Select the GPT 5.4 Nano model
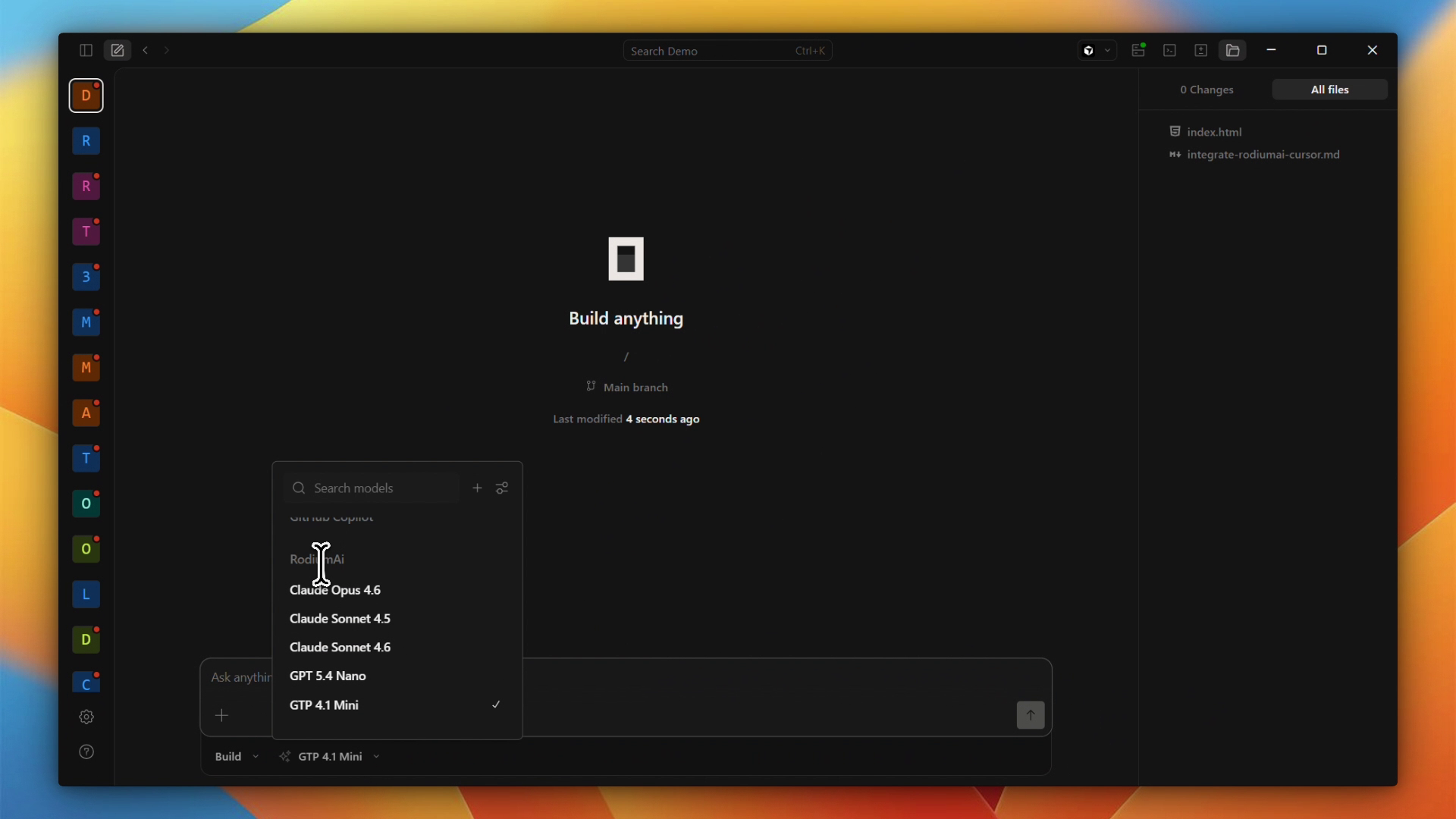Screen dimensions: 1456x819 [x=397, y=676]
